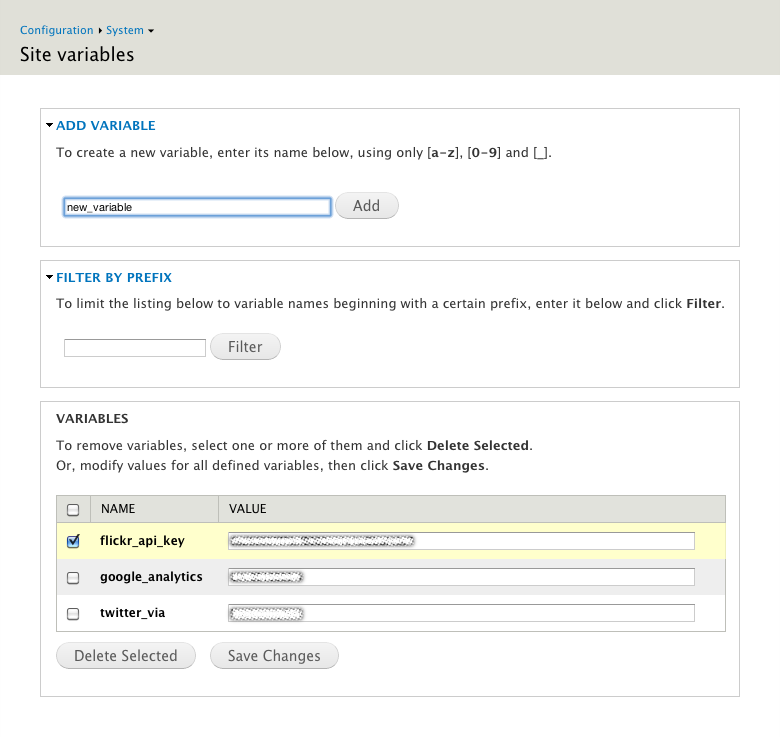The width and height of the screenshot is (780, 737).
Task: Edit the twitter_via value field
Action: [461, 613]
